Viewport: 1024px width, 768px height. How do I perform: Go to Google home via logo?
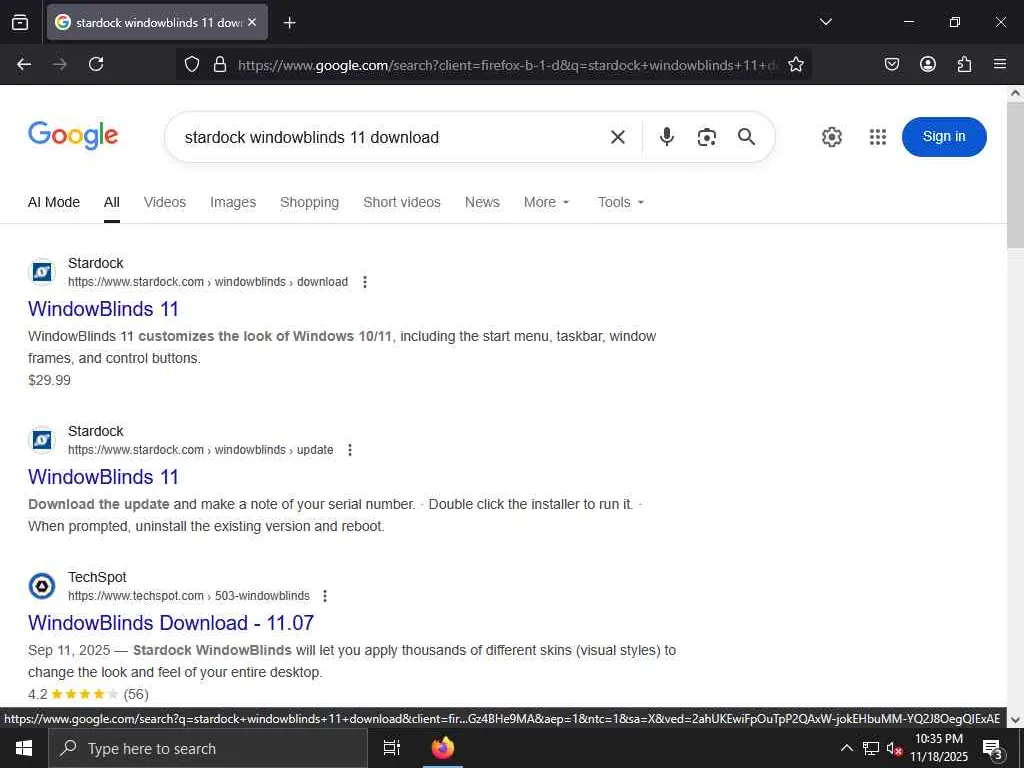(73, 135)
